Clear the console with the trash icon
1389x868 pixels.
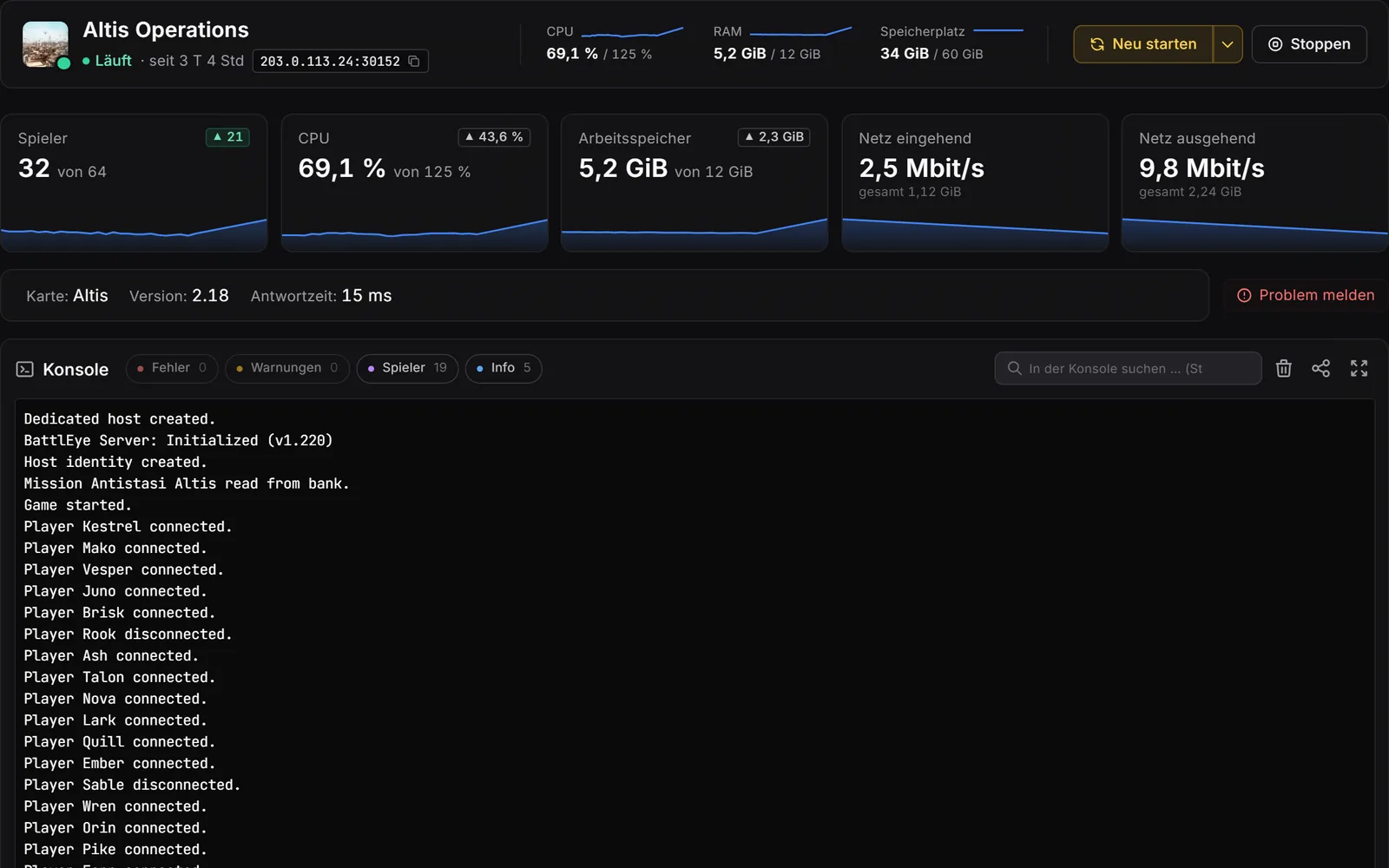click(1283, 369)
